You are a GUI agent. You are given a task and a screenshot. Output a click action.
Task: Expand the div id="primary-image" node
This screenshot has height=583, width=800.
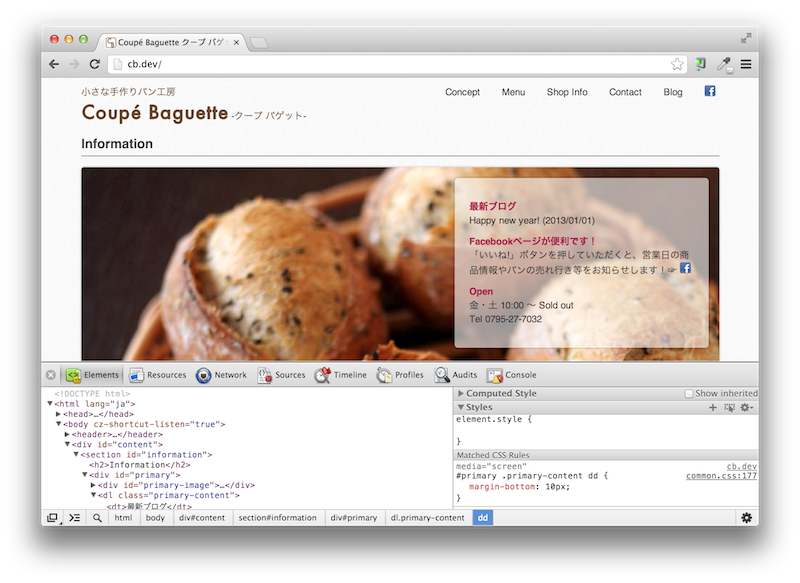coord(93,485)
